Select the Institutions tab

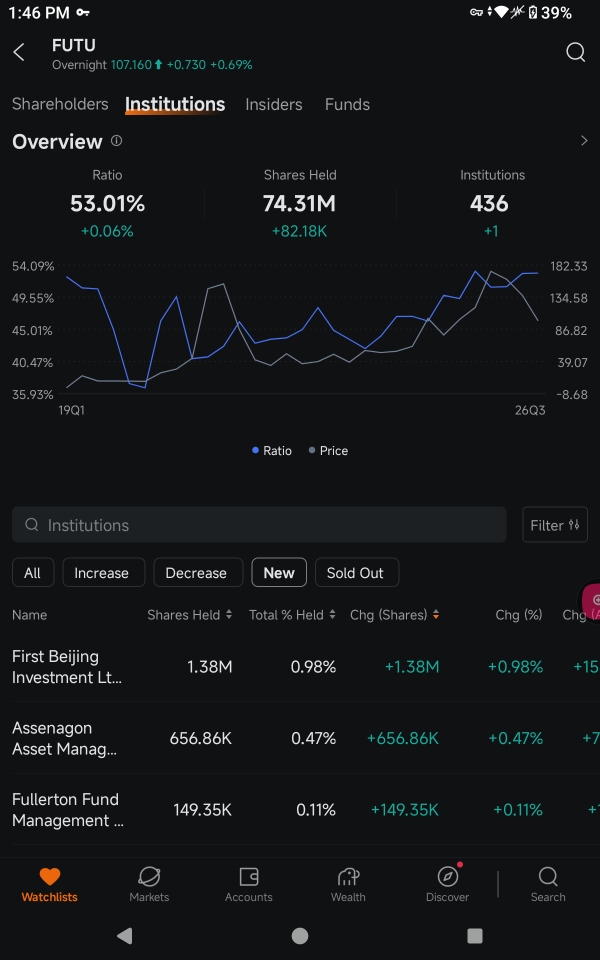[175, 104]
